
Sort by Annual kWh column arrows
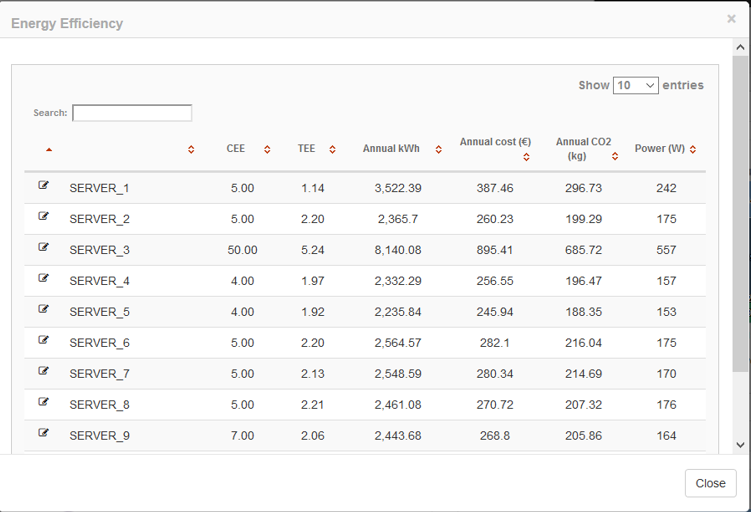[438, 149]
